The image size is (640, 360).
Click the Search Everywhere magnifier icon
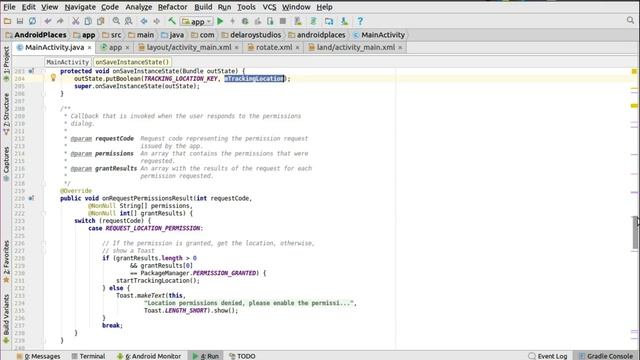[630, 20]
